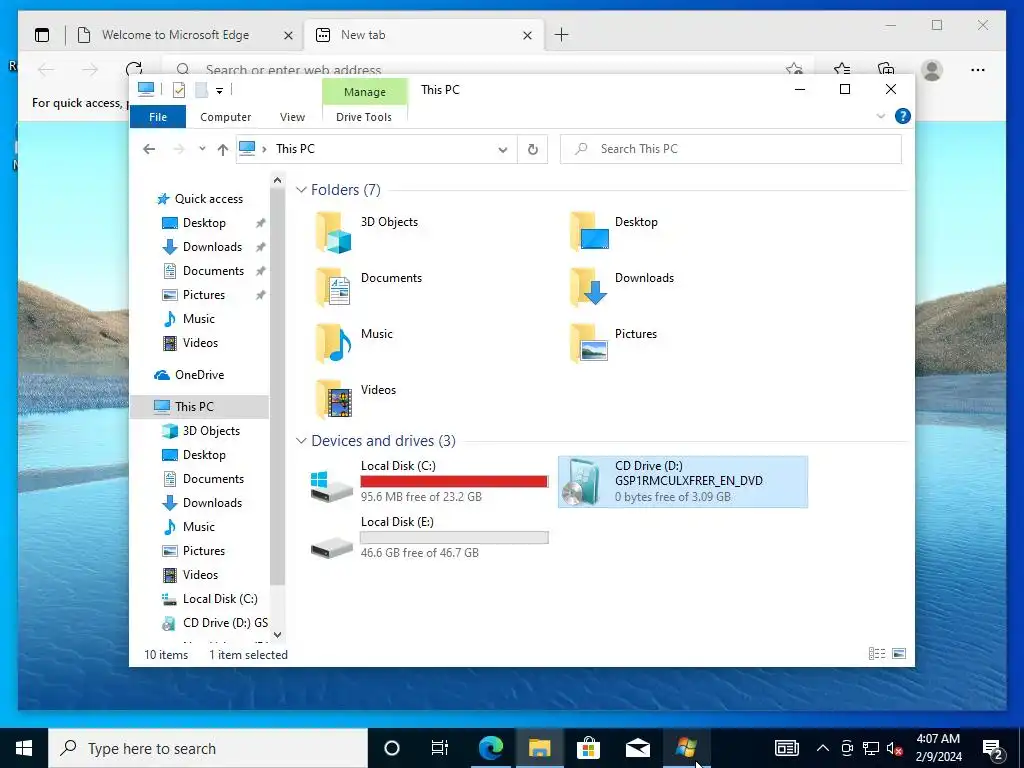Select the Manage contextual tab

tap(364, 92)
